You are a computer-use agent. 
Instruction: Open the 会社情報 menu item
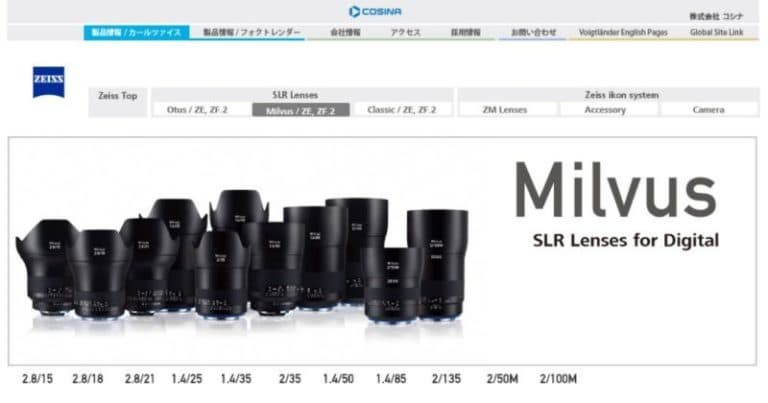pyautogui.click(x=345, y=32)
